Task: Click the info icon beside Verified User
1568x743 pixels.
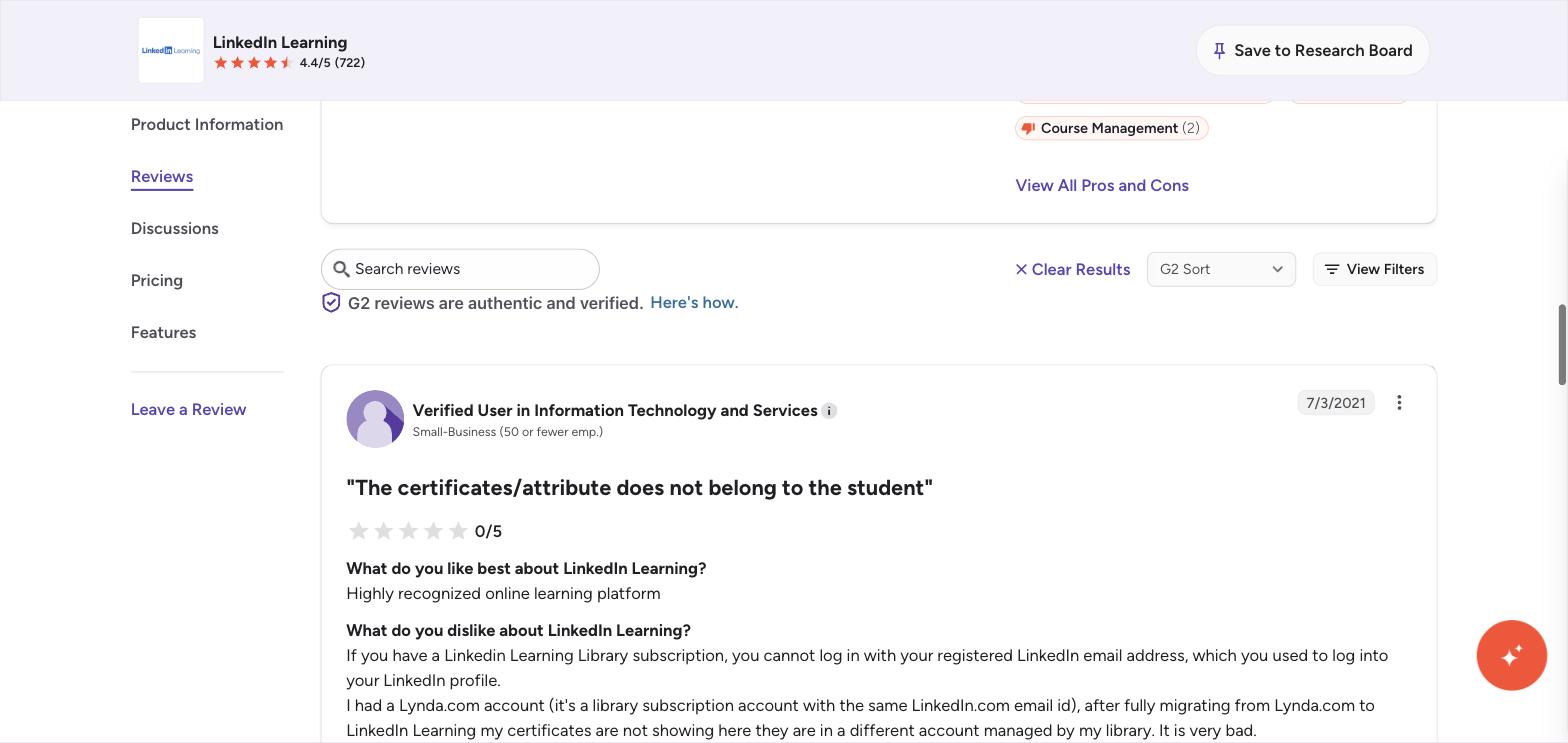Action: point(829,411)
